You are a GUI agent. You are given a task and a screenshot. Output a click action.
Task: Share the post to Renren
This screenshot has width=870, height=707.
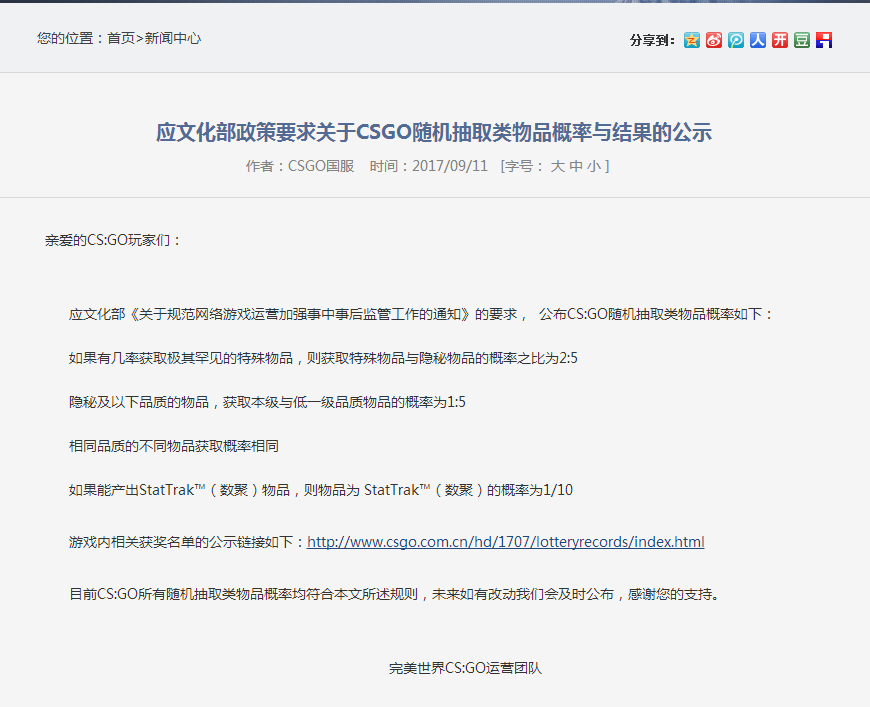(x=757, y=40)
